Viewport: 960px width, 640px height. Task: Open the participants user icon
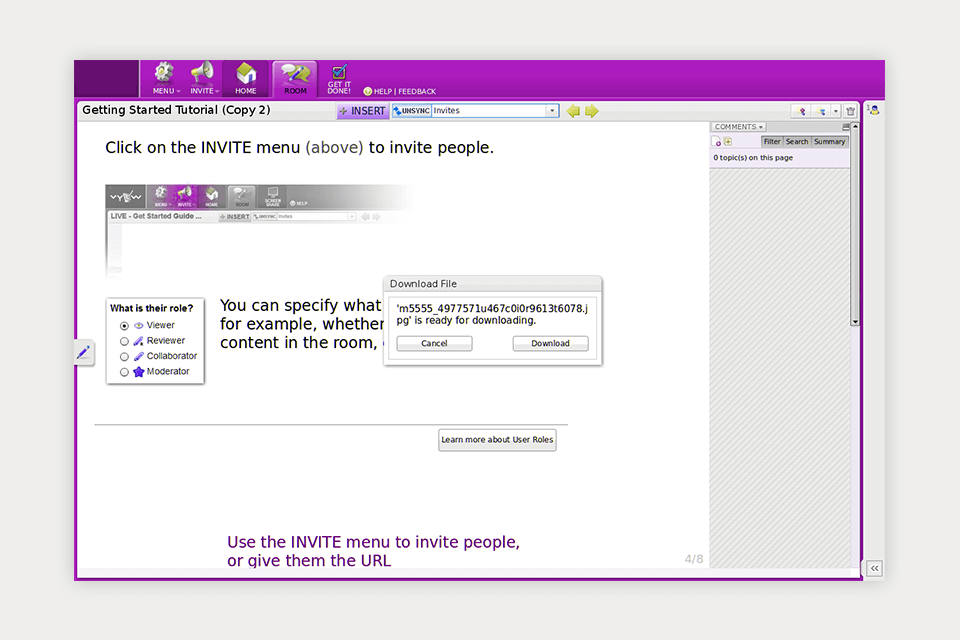coord(874,110)
